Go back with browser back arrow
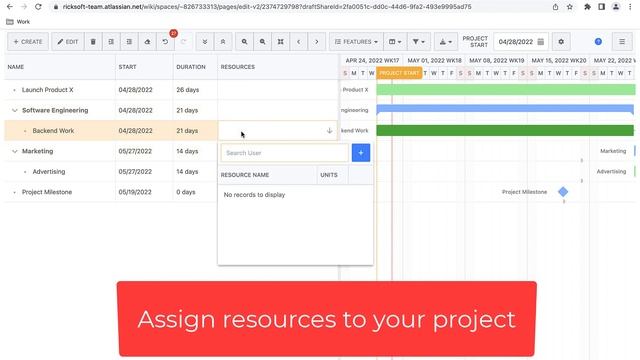 point(10,7)
